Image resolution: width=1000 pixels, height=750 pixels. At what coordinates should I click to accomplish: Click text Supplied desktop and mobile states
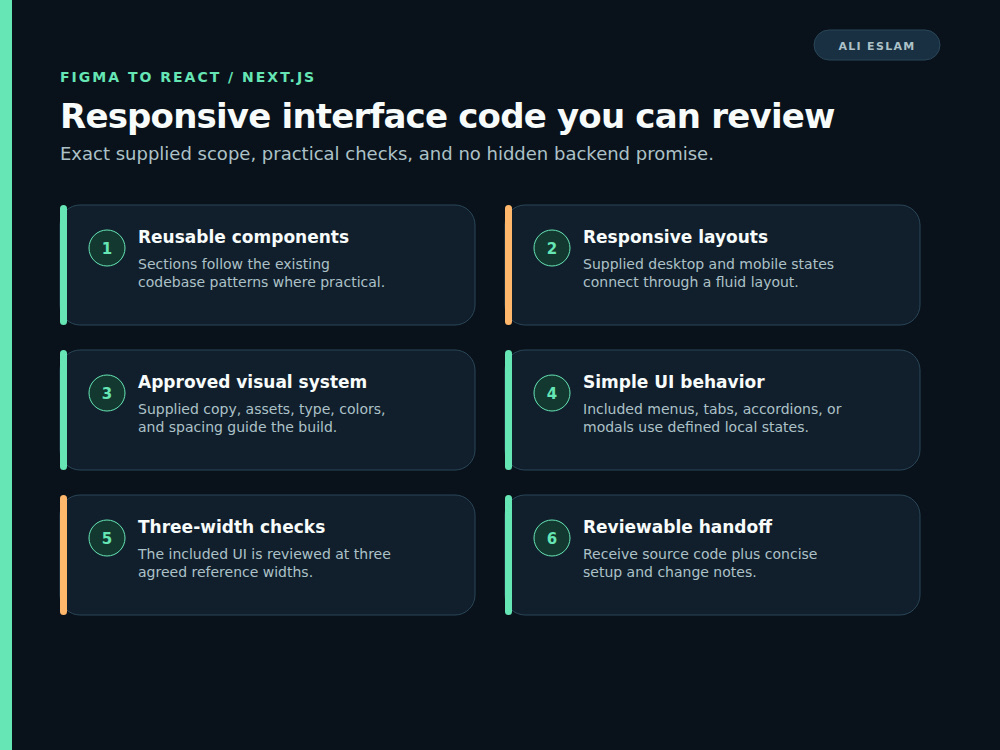(x=709, y=273)
